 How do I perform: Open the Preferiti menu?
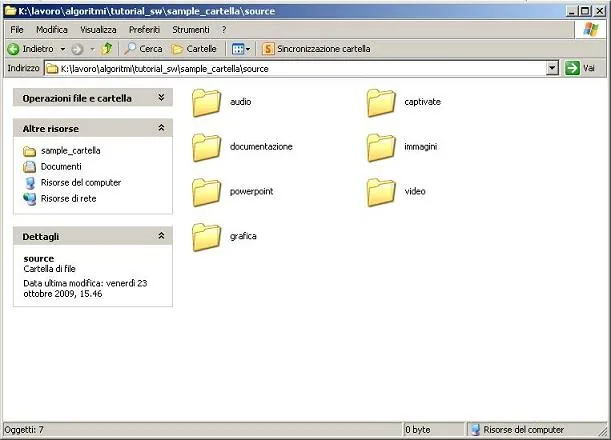tap(144, 30)
